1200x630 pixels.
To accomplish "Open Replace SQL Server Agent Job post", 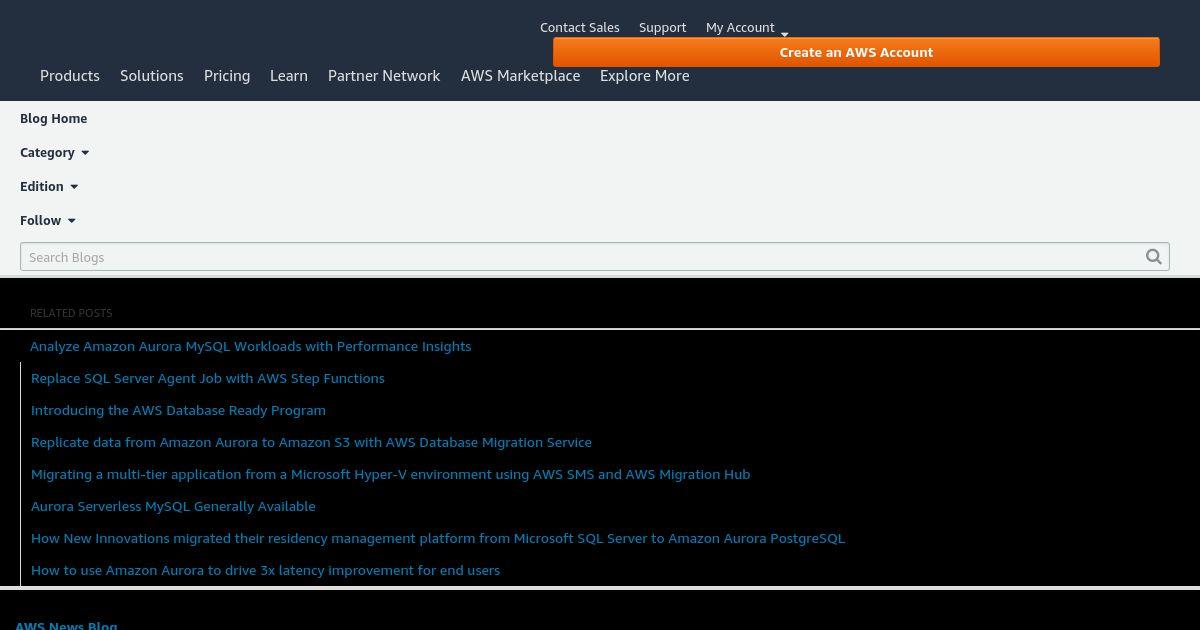I will coord(208,378).
